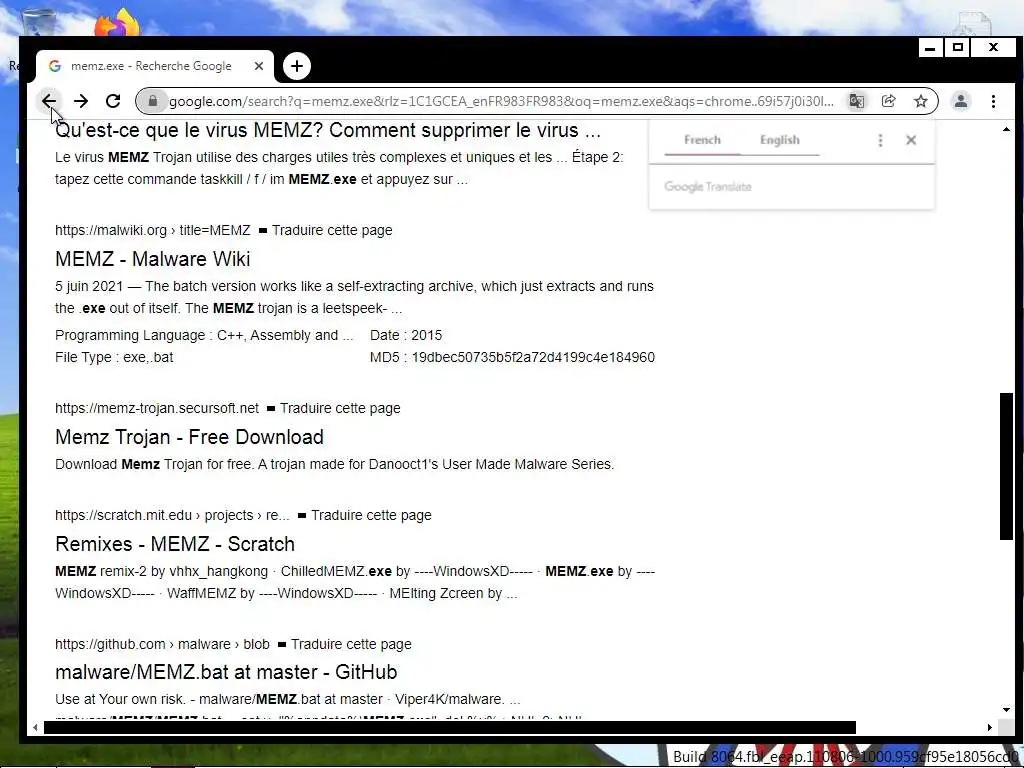Switch the translate popup to English

tap(780, 140)
